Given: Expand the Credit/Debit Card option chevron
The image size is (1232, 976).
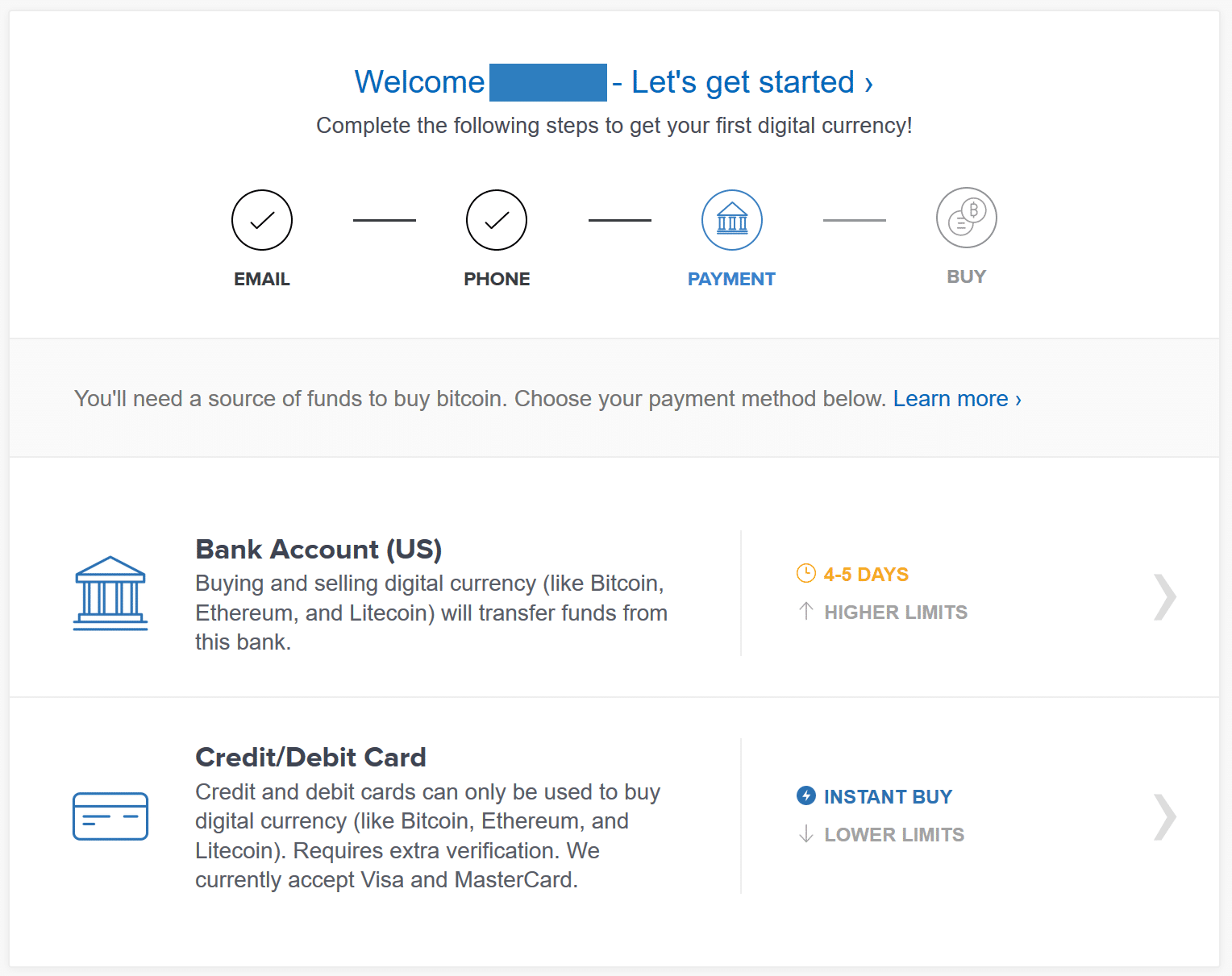Looking at the screenshot, I should (1164, 817).
